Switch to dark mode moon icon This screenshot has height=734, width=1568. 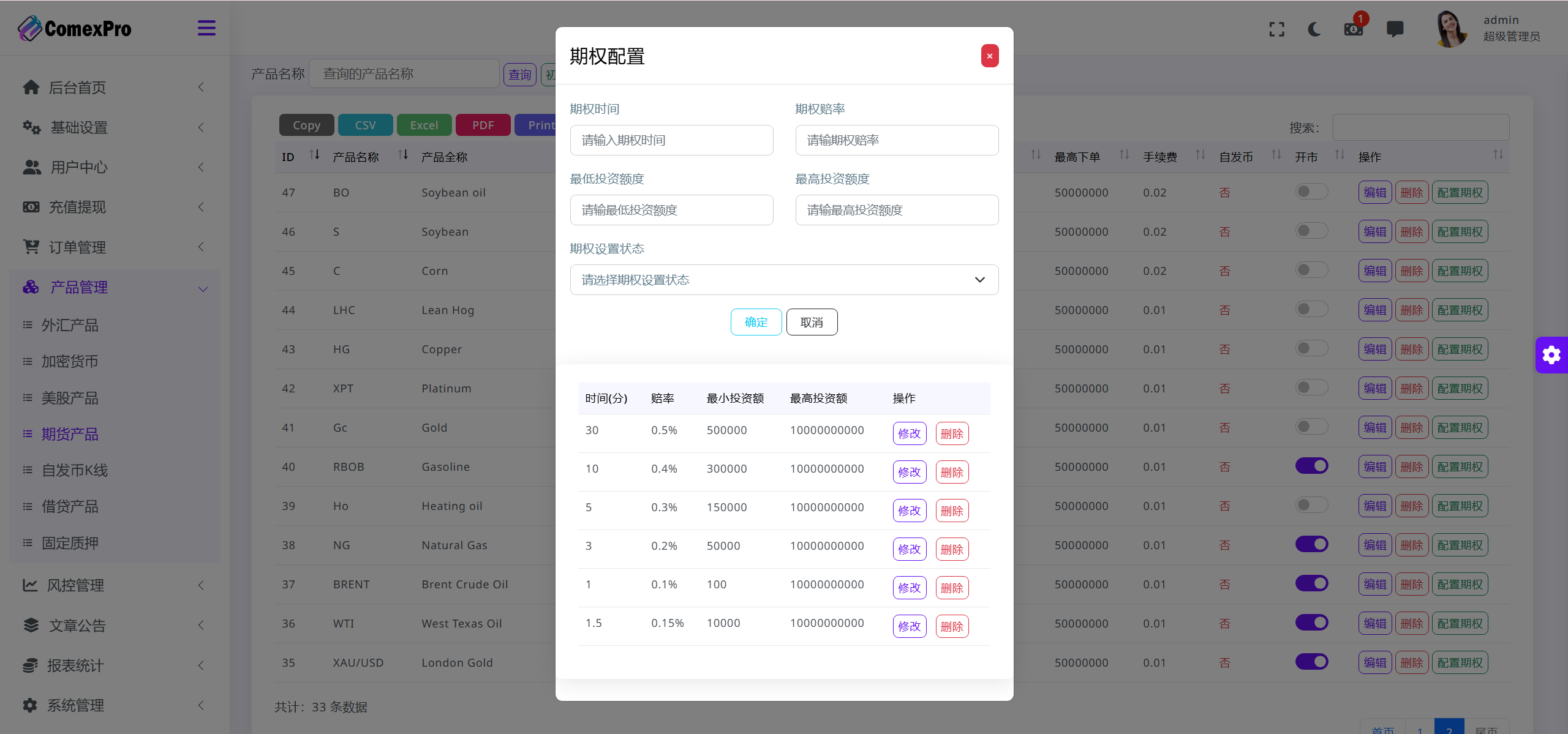(x=1314, y=29)
